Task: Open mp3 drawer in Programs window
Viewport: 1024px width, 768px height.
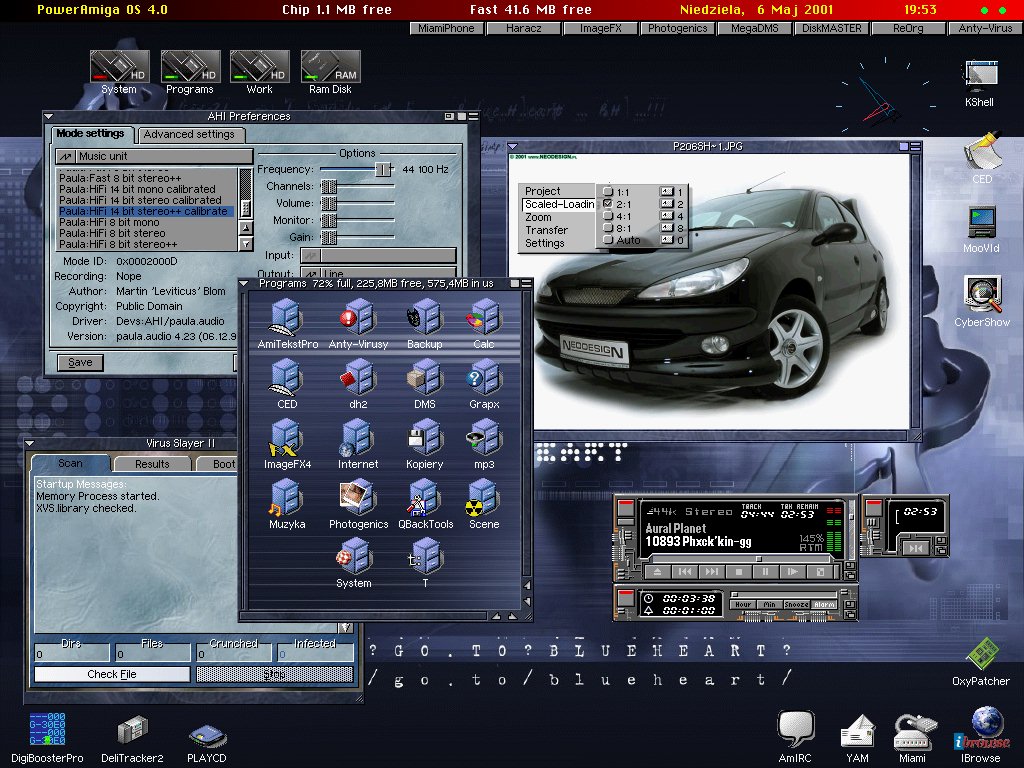Action: click(x=484, y=444)
